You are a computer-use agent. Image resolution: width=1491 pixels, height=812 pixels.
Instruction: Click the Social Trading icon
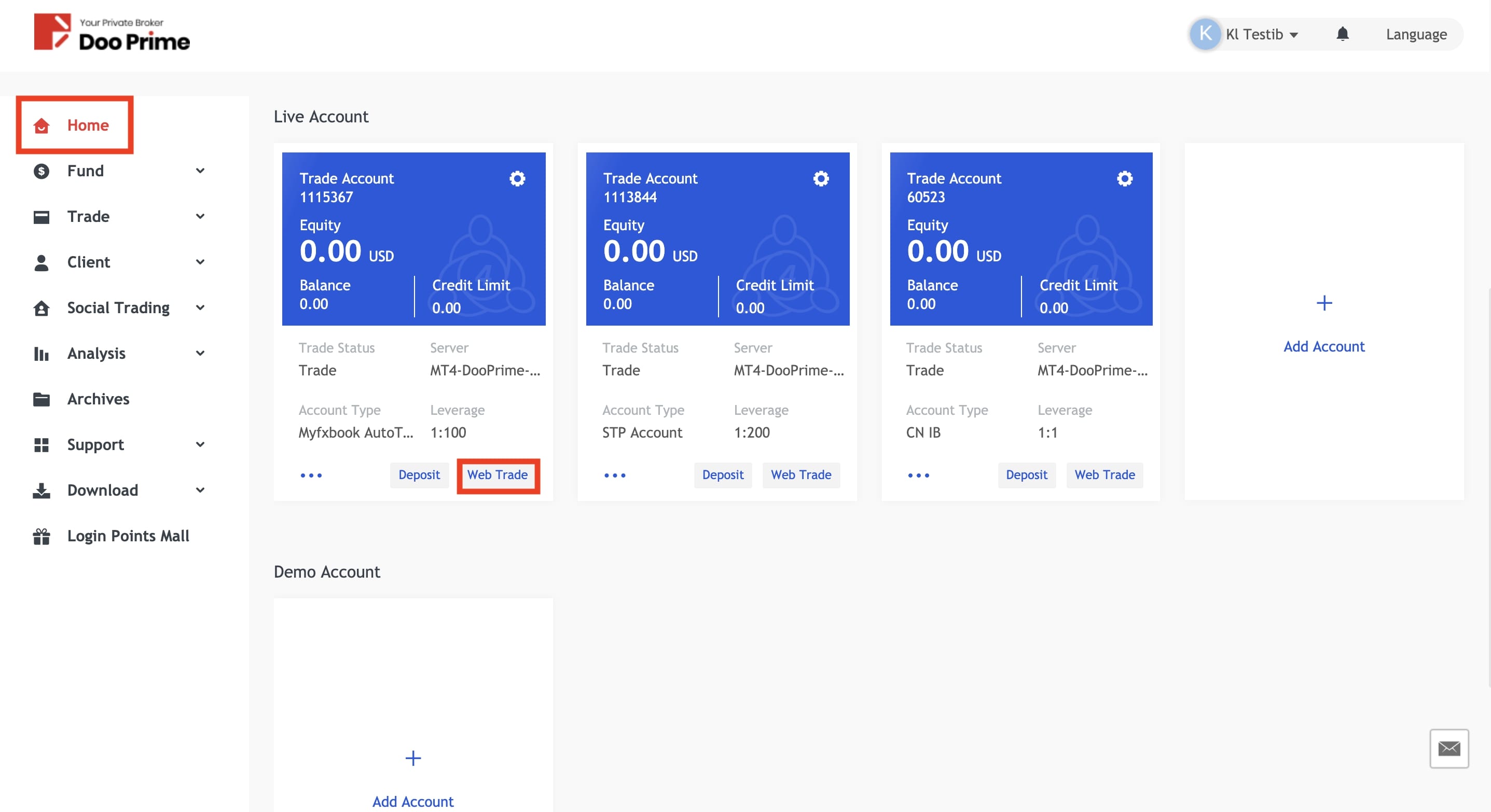click(41, 308)
